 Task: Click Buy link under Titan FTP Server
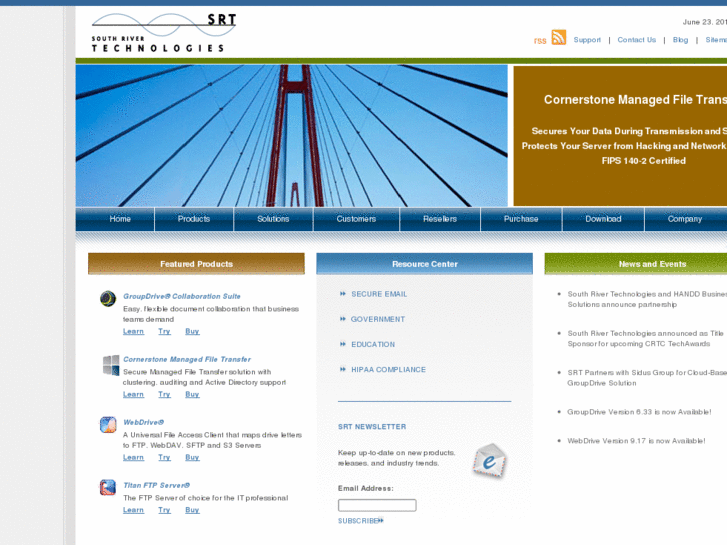192,510
